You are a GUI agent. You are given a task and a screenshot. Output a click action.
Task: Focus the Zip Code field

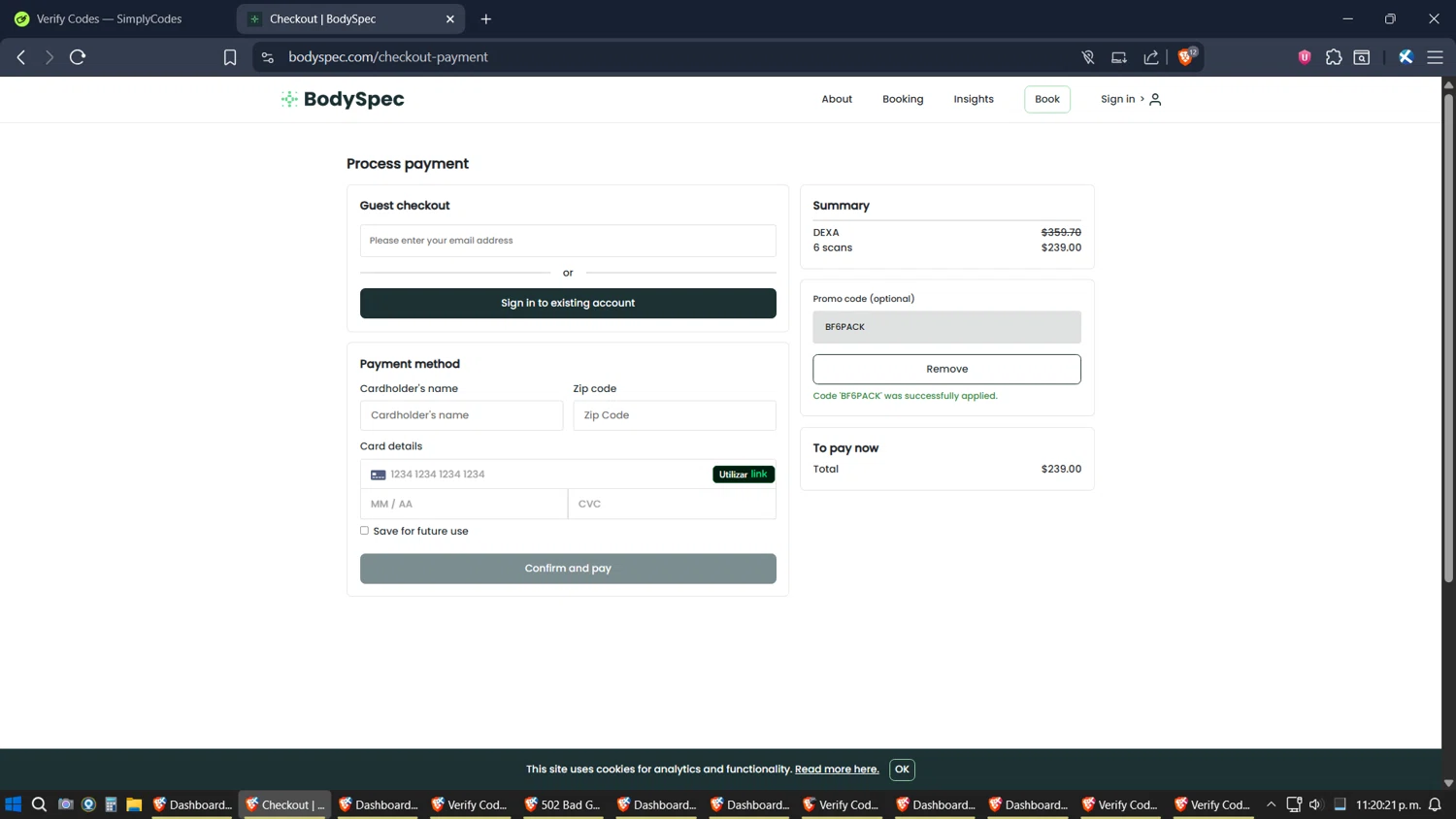(x=675, y=415)
